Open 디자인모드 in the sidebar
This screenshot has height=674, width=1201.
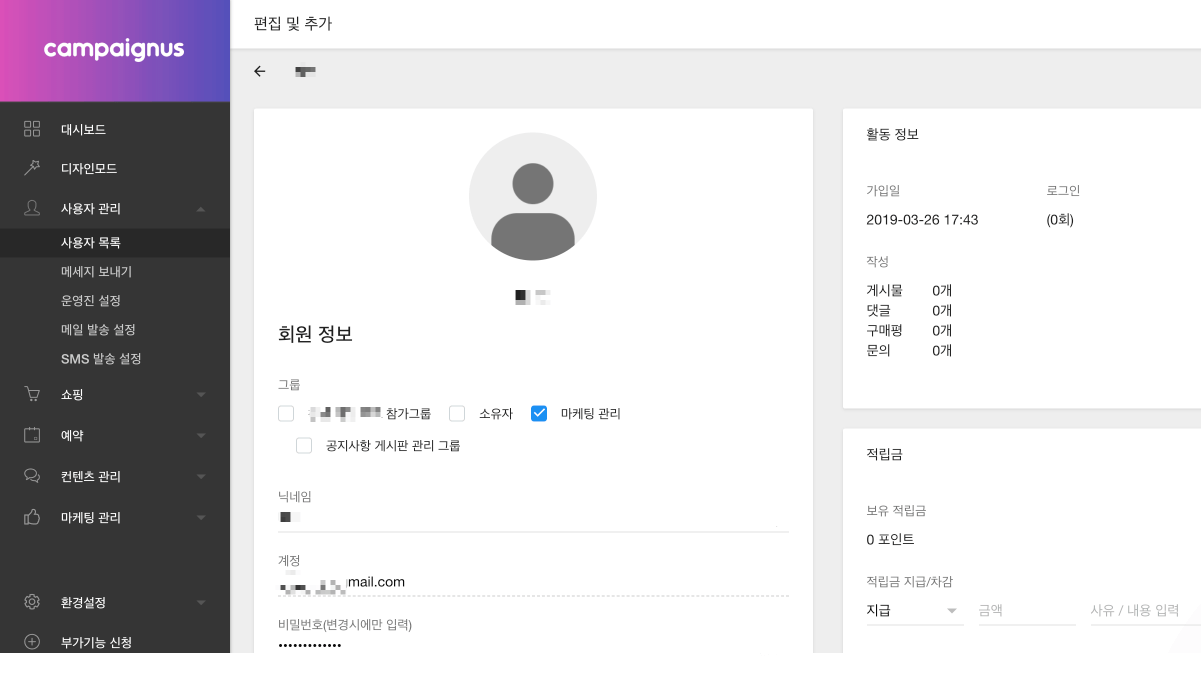tap(89, 169)
